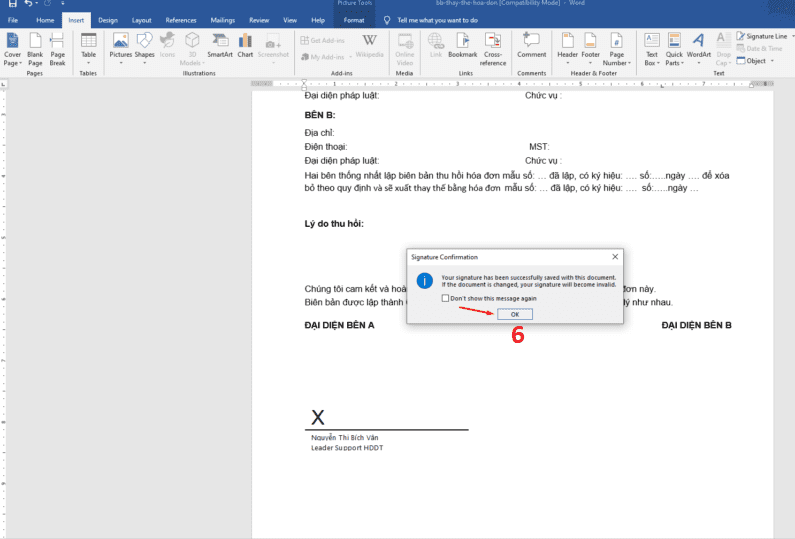
Task: Click the "BÊN B:" heading text
Action: coord(319,115)
